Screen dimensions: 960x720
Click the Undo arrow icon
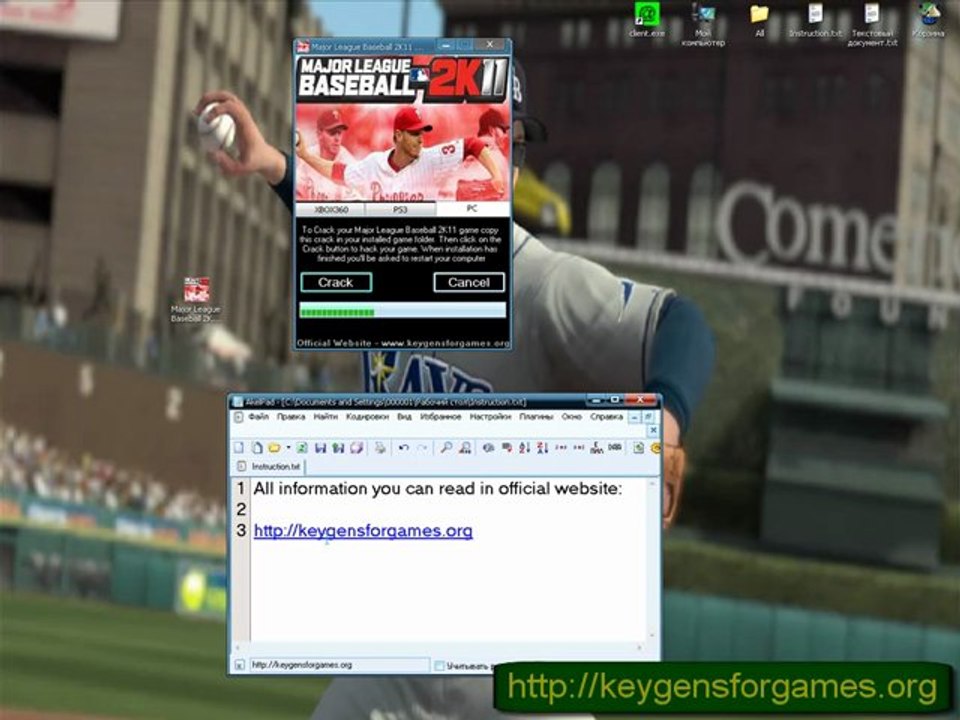403,448
